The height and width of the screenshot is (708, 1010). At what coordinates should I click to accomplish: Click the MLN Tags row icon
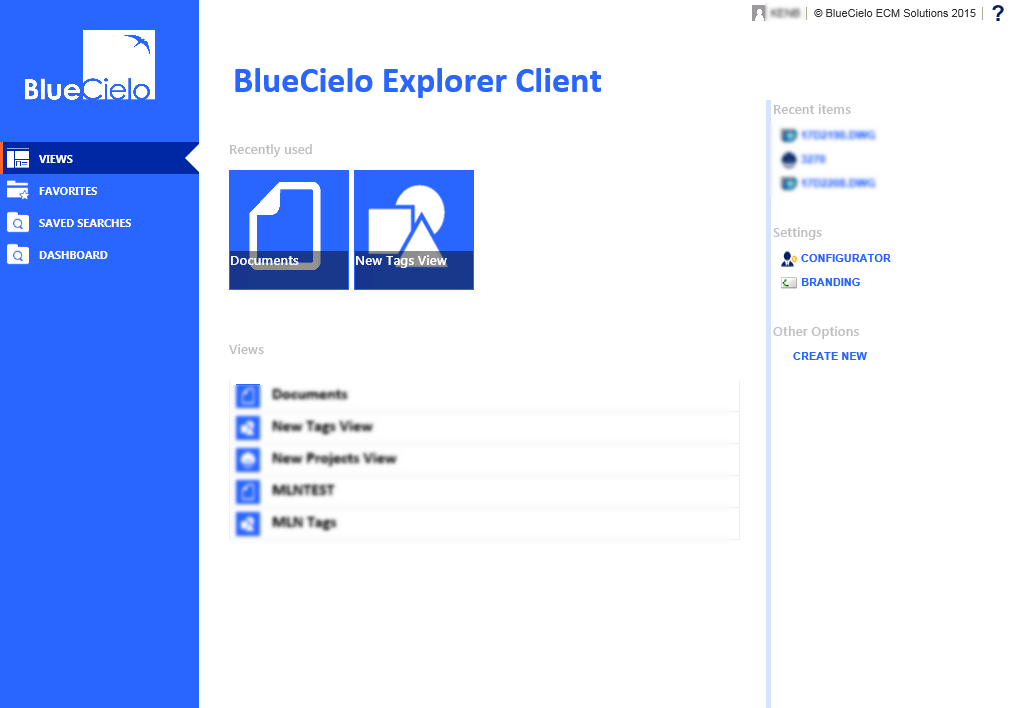[248, 524]
